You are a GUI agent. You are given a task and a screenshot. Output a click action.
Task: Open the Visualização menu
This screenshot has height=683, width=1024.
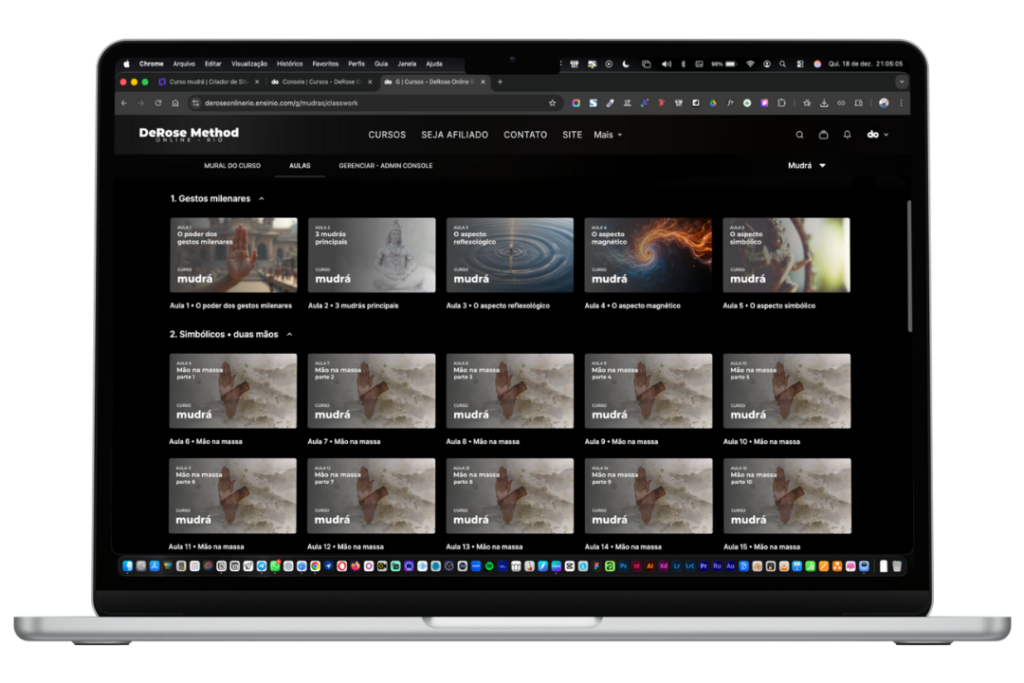coord(249,64)
